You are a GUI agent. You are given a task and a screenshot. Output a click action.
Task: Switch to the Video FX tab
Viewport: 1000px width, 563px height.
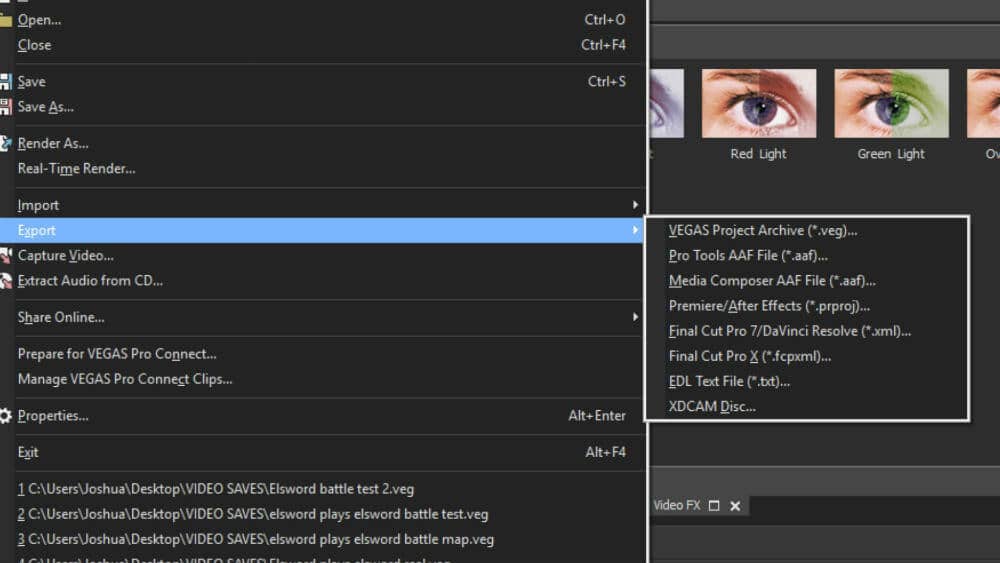point(677,506)
